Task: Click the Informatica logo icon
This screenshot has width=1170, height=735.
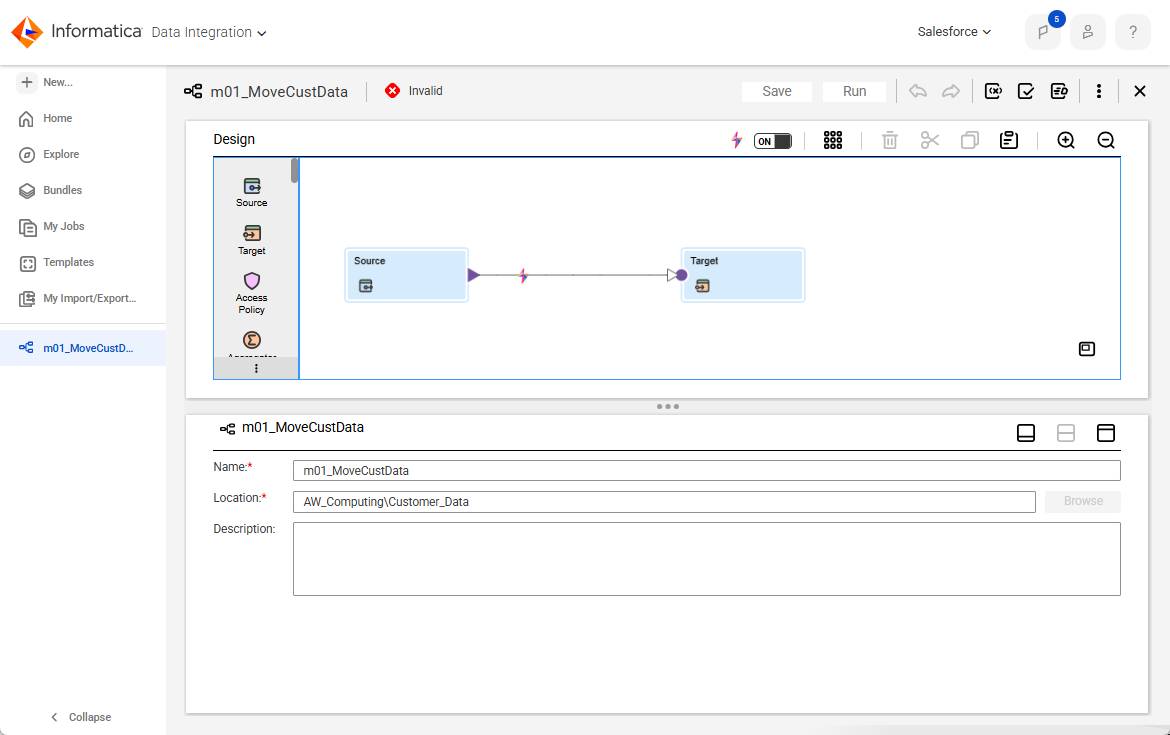Action: pyautogui.click(x=27, y=32)
